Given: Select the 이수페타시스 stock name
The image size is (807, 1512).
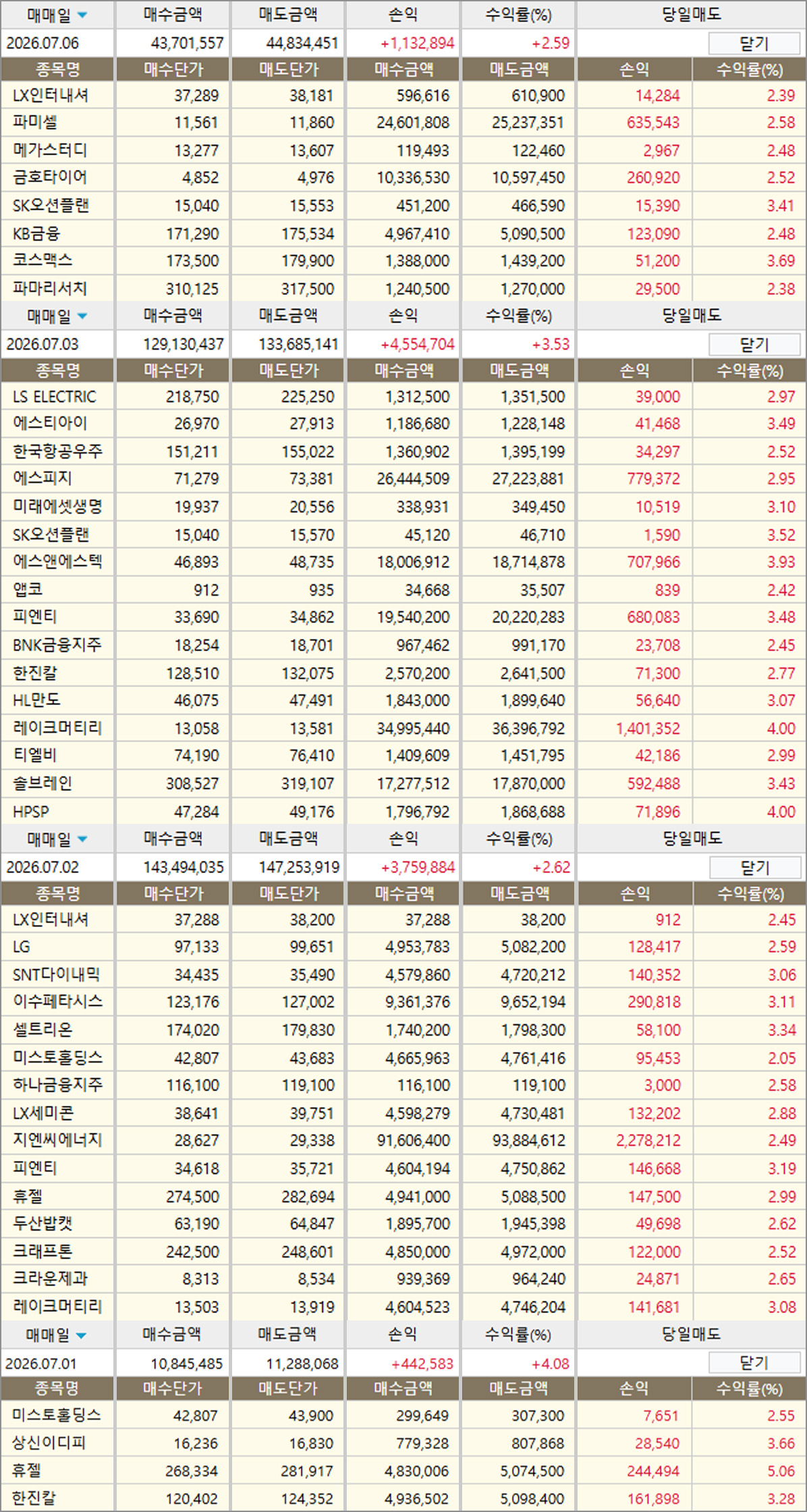Looking at the screenshot, I should click(58, 1002).
